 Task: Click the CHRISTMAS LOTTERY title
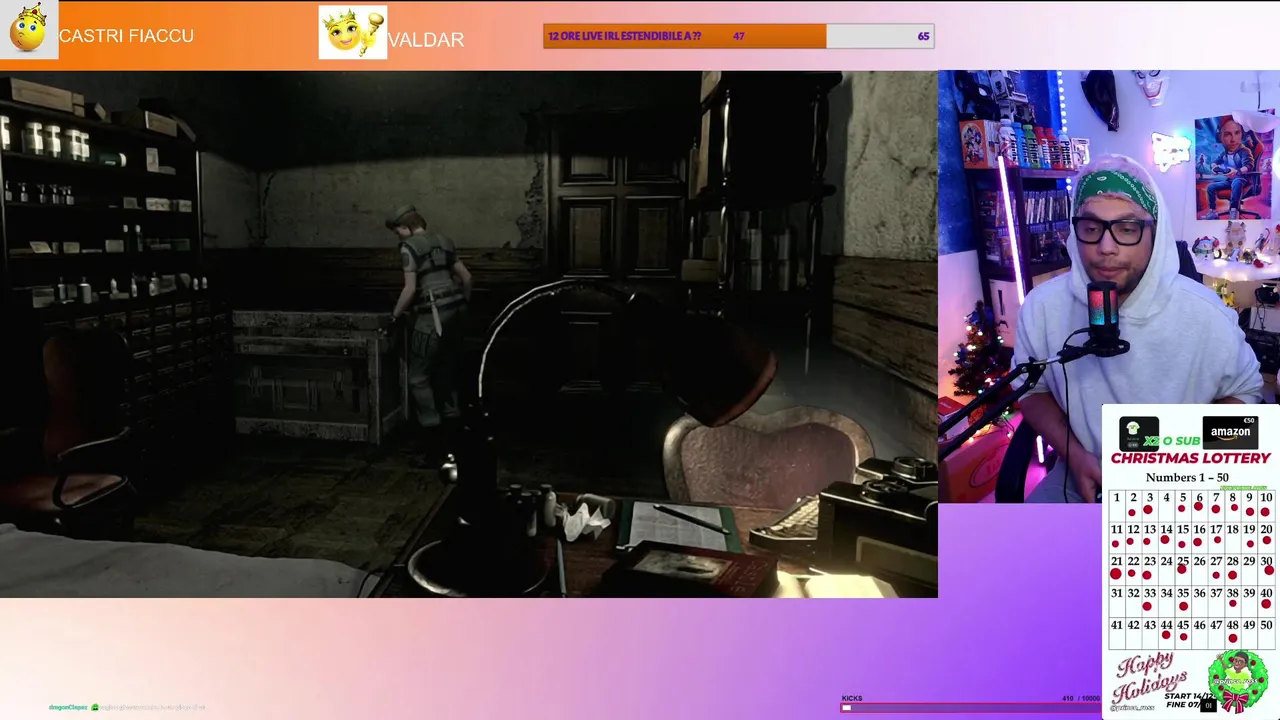[1190, 458]
